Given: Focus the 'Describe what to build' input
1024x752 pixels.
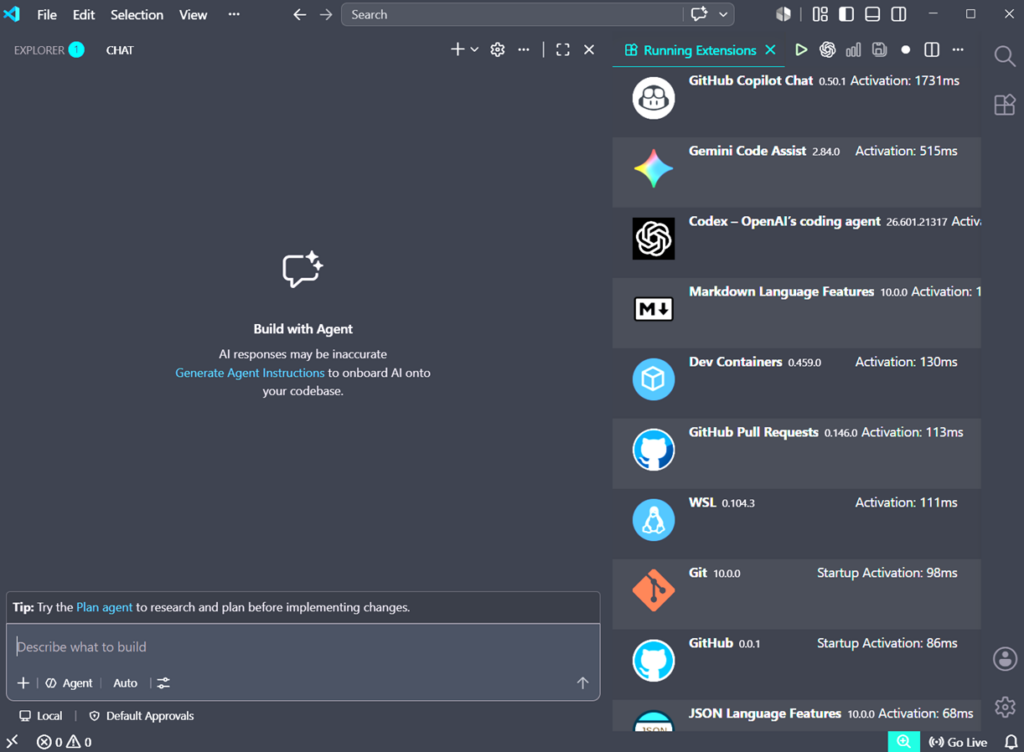Looking at the screenshot, I should coord(302,647).
